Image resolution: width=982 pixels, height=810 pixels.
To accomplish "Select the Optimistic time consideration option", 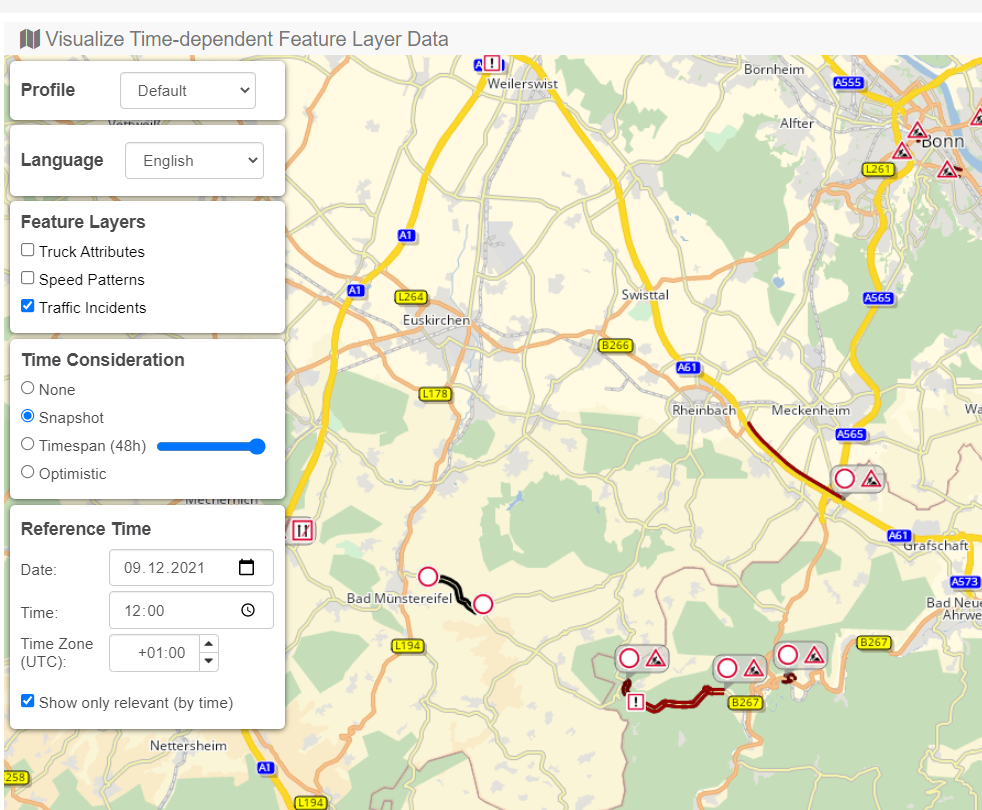I will pyautogui.click(x=28, y=473).
